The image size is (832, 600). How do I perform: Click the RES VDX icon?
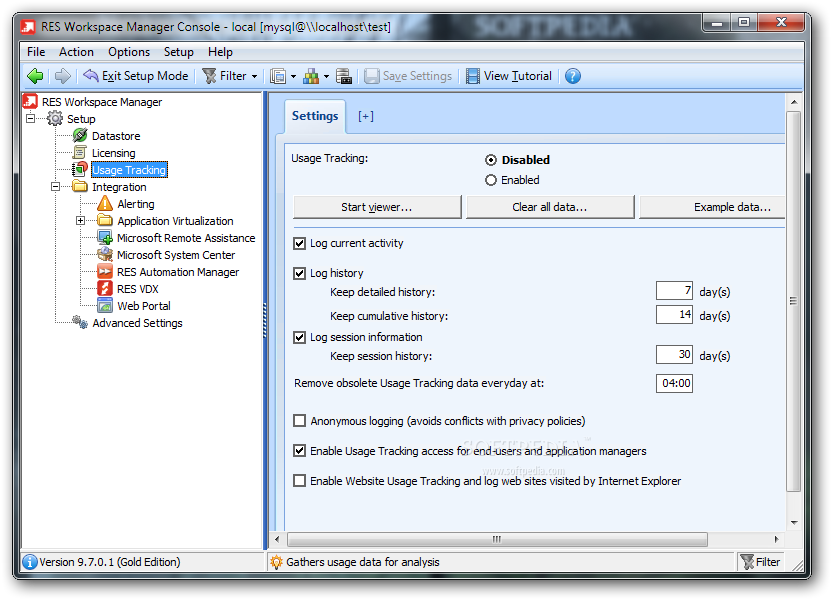(105, 289)
